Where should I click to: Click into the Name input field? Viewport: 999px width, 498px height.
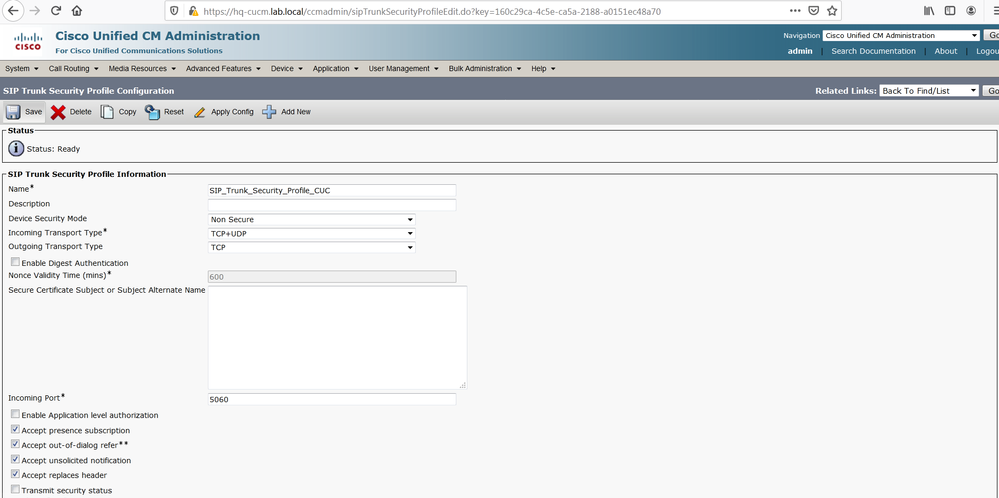(x=331, y=190)
